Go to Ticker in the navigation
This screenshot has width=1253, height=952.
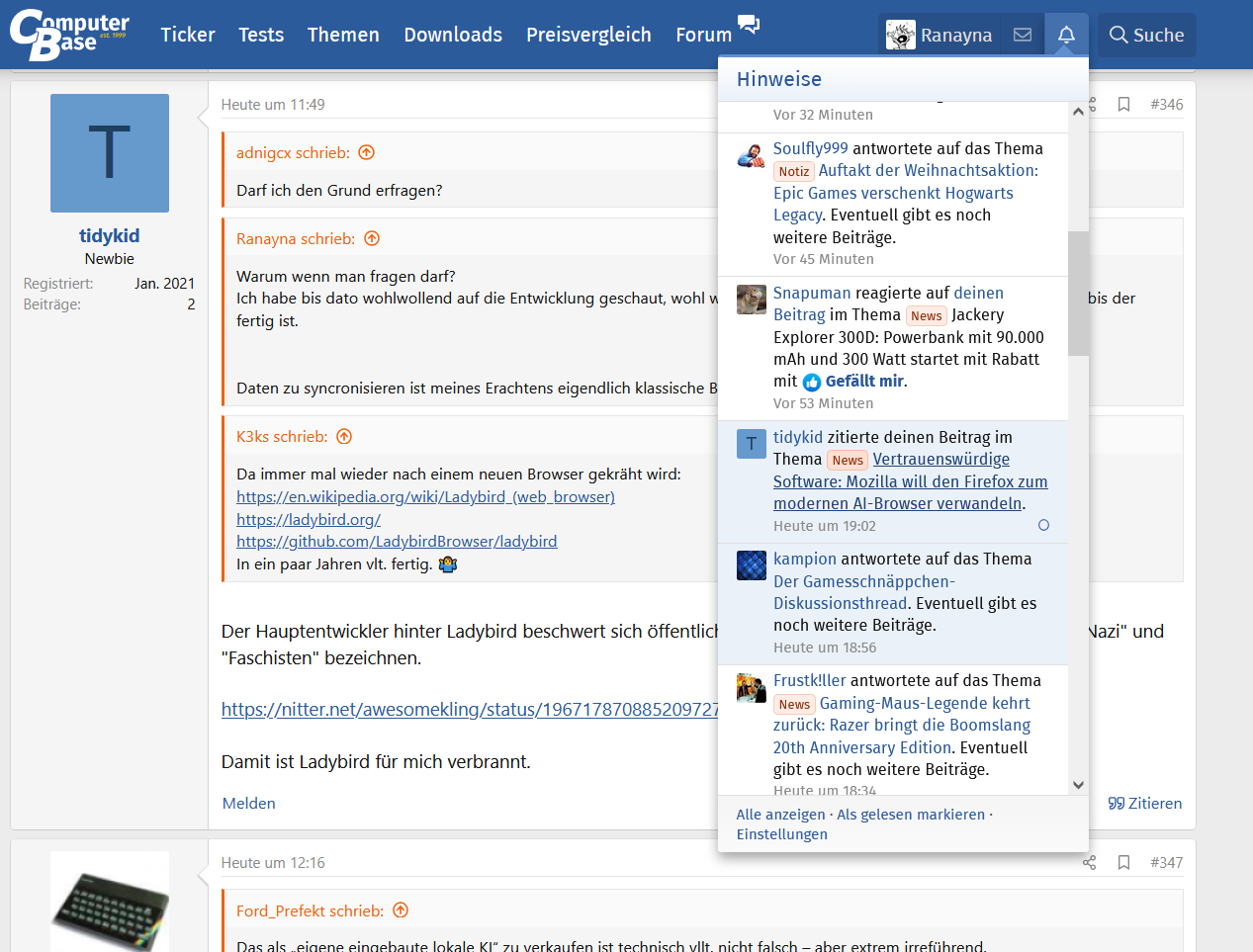188,35
